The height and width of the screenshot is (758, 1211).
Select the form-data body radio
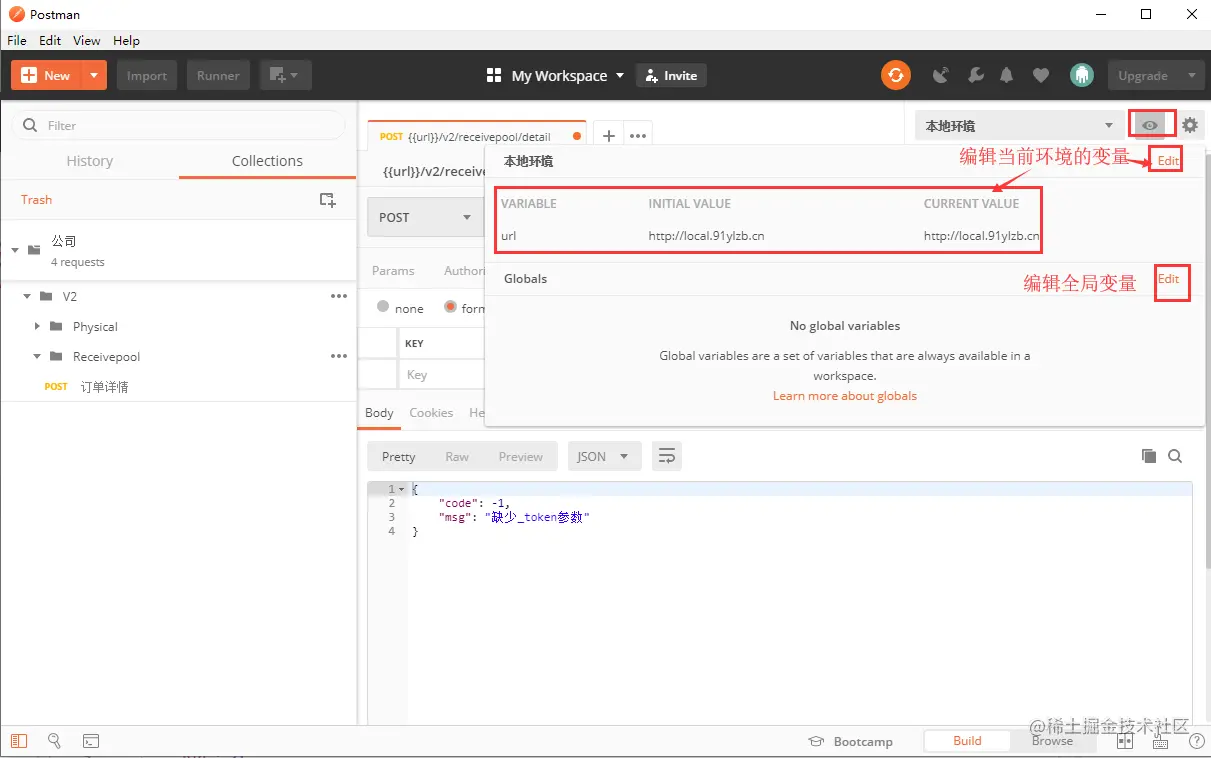coord(450,307)
